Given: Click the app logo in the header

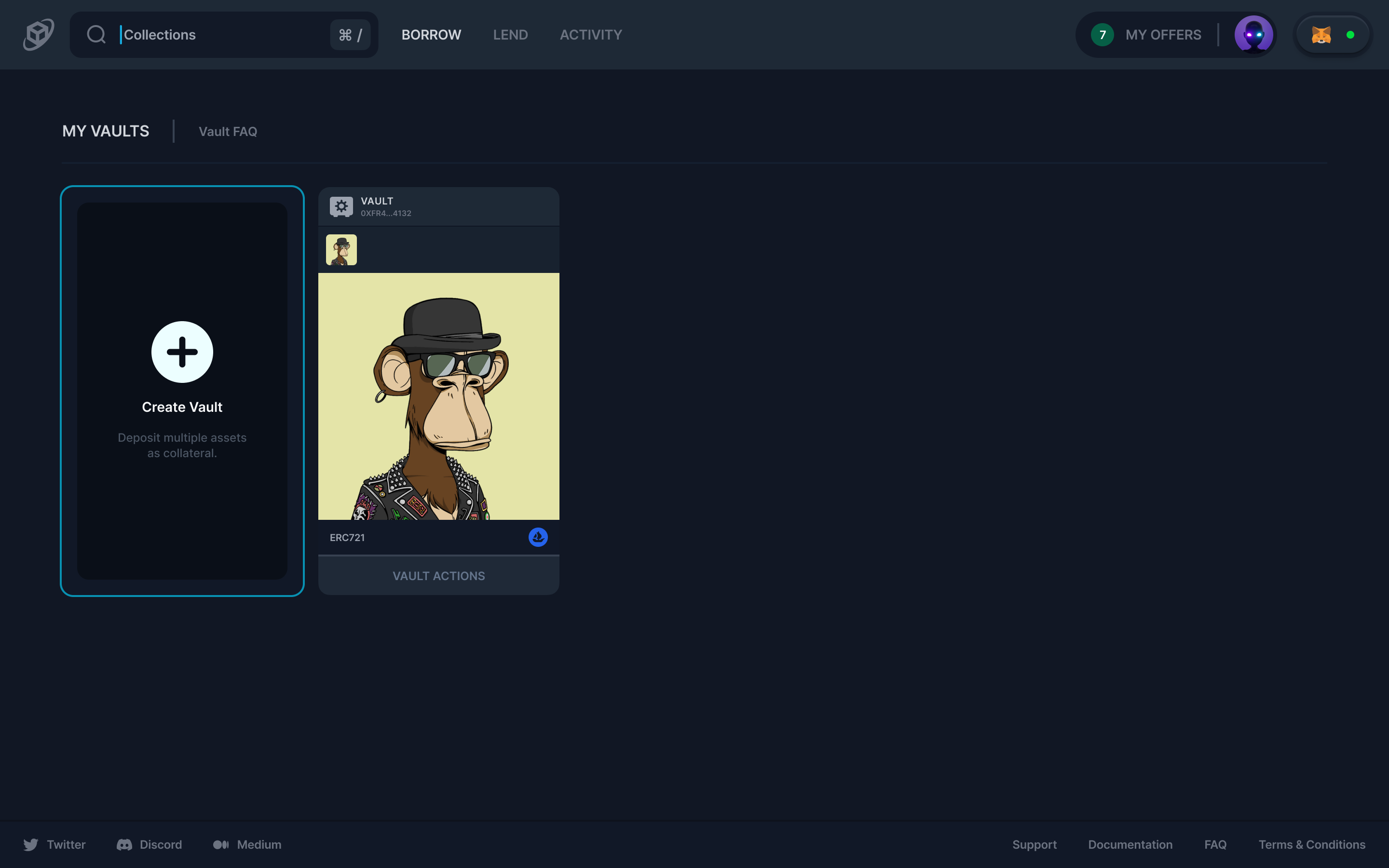Looking at the screenshot, I should click(x=39, y=34).
